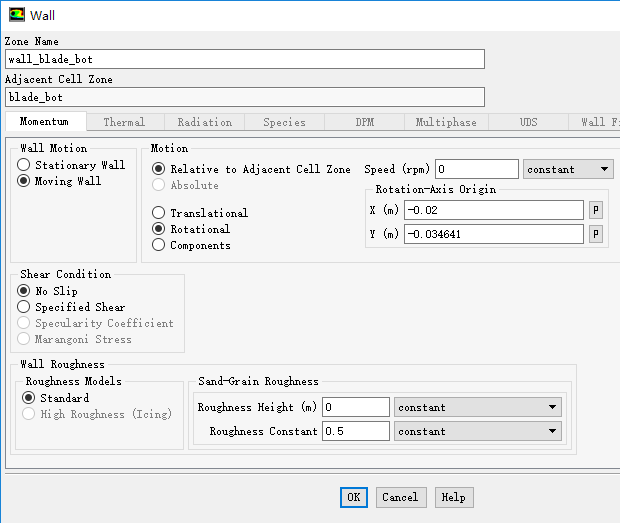620x523 pixels.
Task: Open the Momentum tab
Action: pyautogui.click(x=44, y=122)
